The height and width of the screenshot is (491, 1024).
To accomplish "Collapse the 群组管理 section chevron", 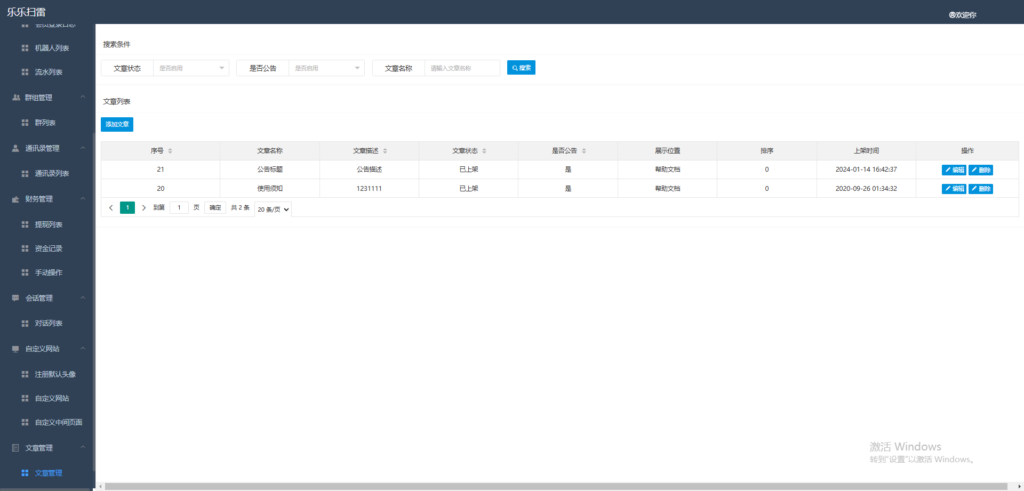I will (82, 97).
